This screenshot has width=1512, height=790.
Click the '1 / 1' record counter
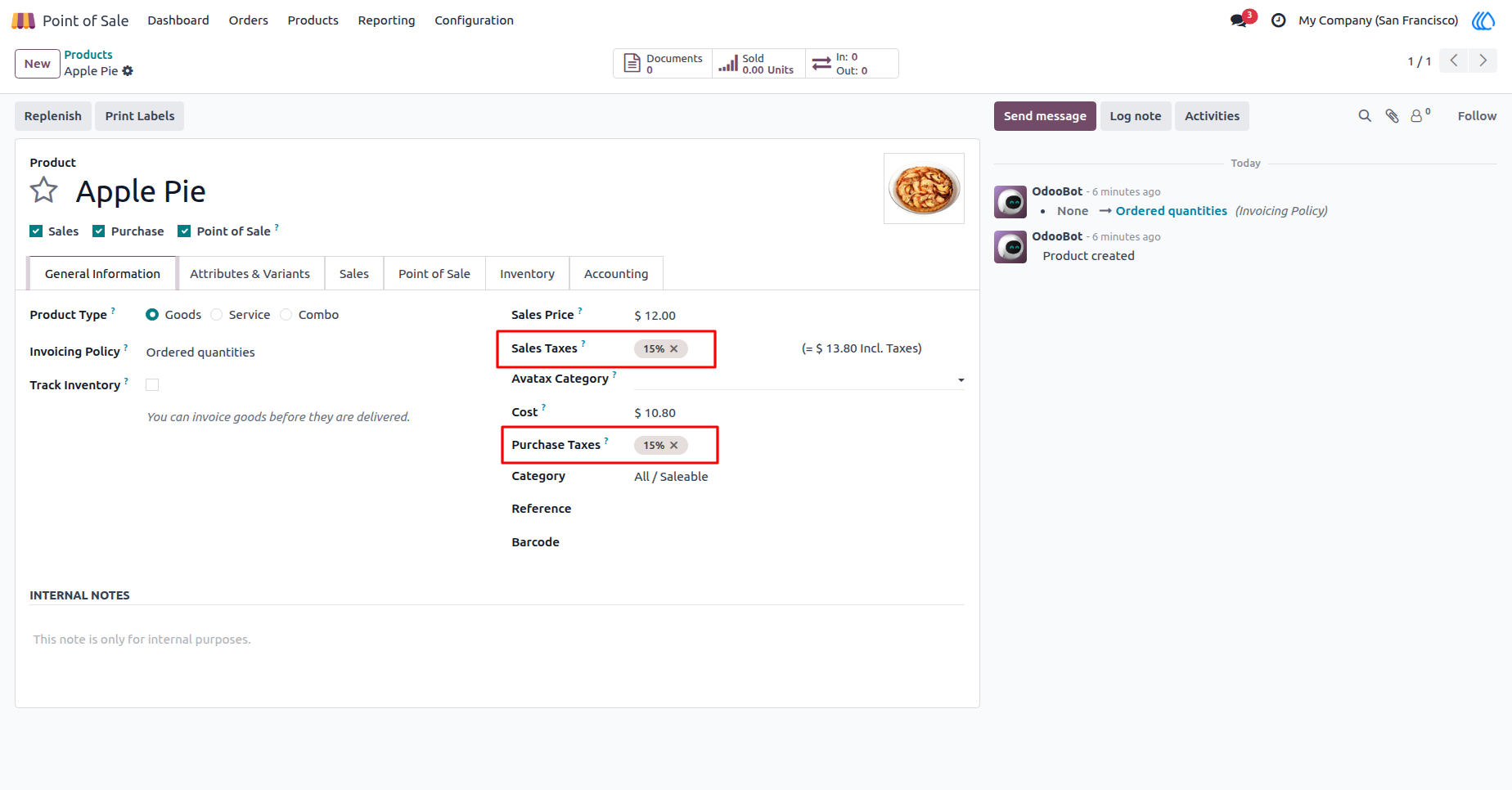pyautogui.click(x=1420, y=61)
